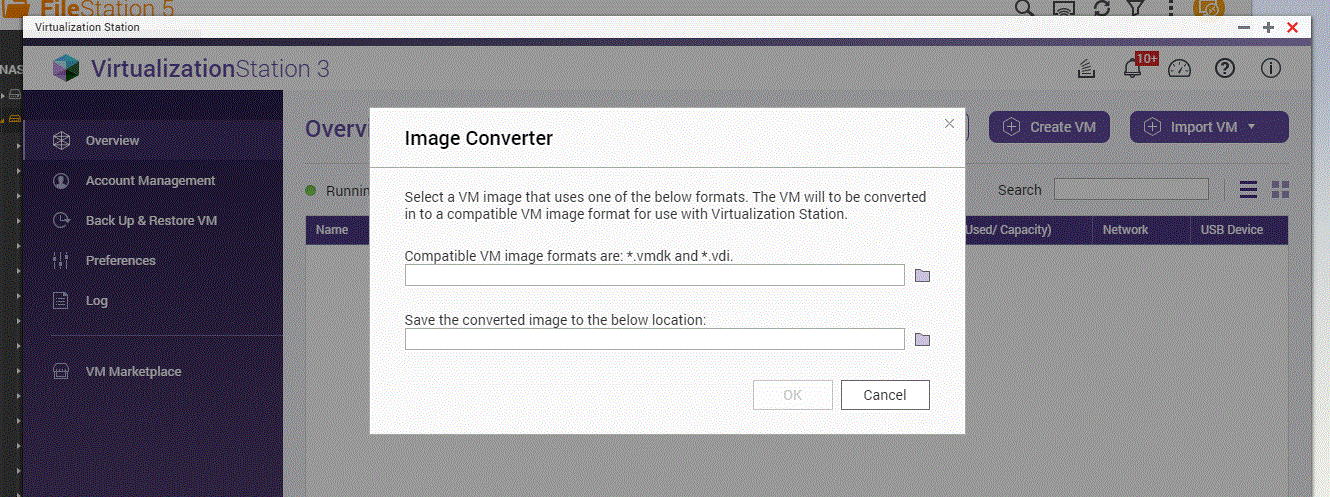
Task: Open Account Management in the sidebar
Action: tap(153, 181)
